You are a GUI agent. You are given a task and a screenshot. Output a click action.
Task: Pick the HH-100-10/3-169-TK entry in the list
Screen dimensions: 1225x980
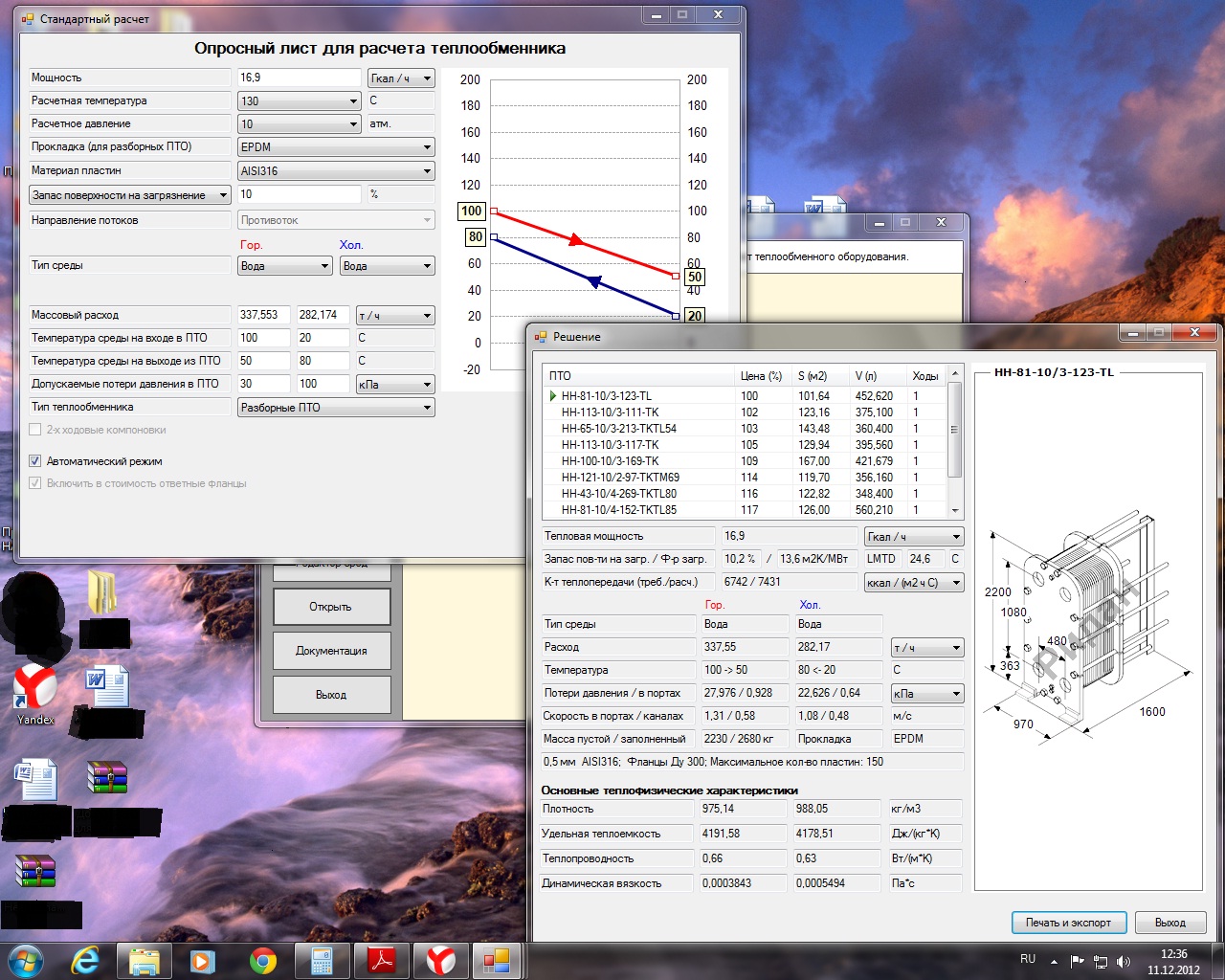610,461
